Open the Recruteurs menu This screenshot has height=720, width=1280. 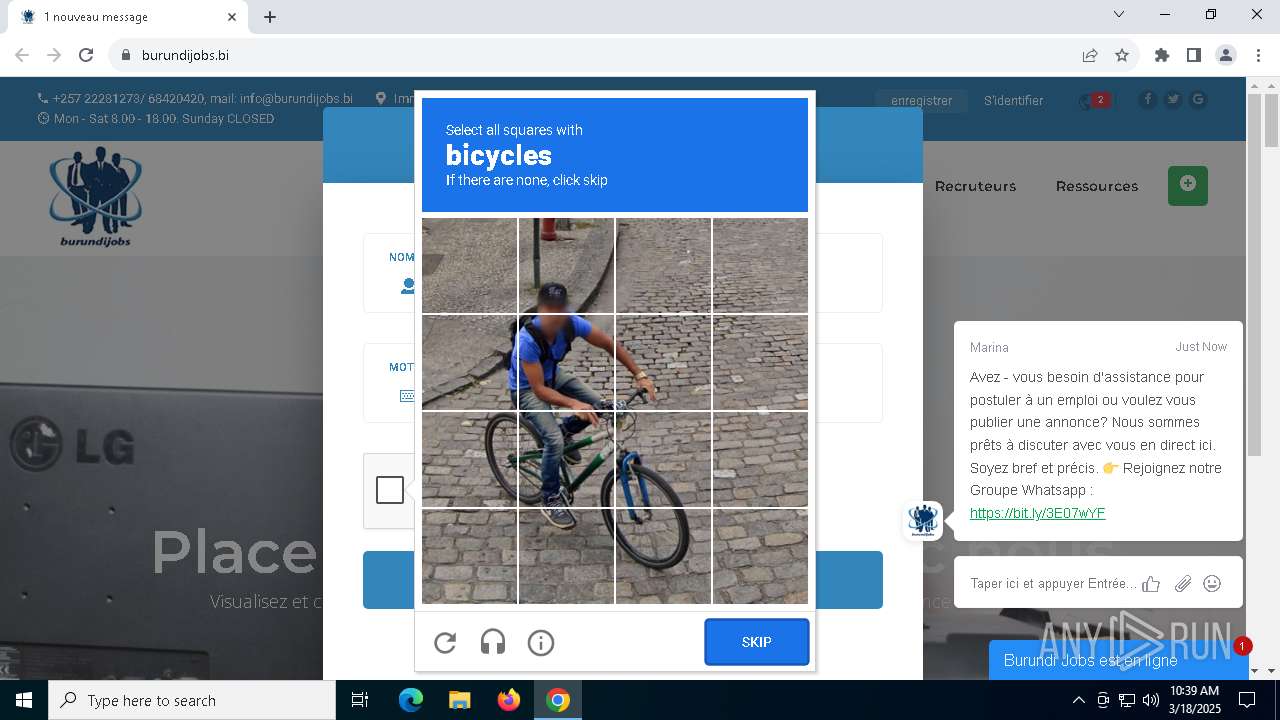tap(975, 186)
